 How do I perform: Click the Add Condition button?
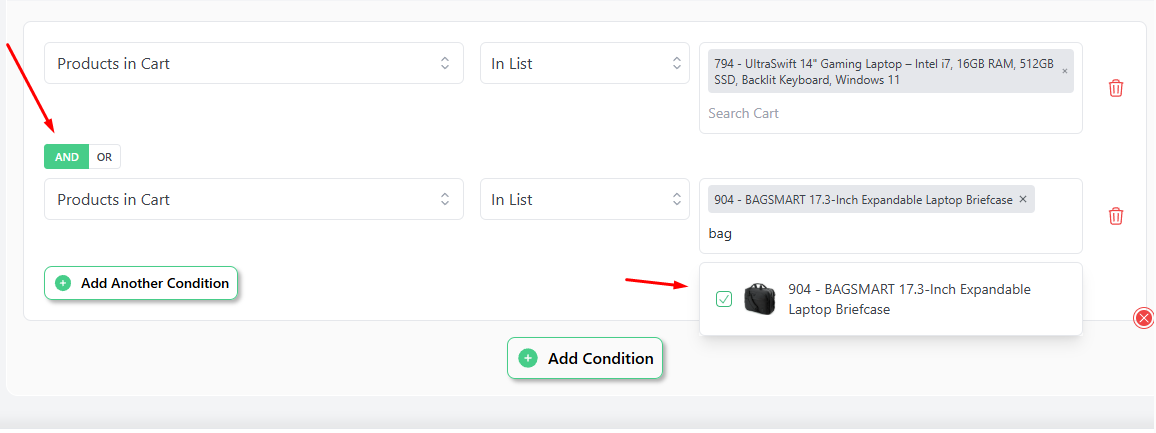pos(585,358)
